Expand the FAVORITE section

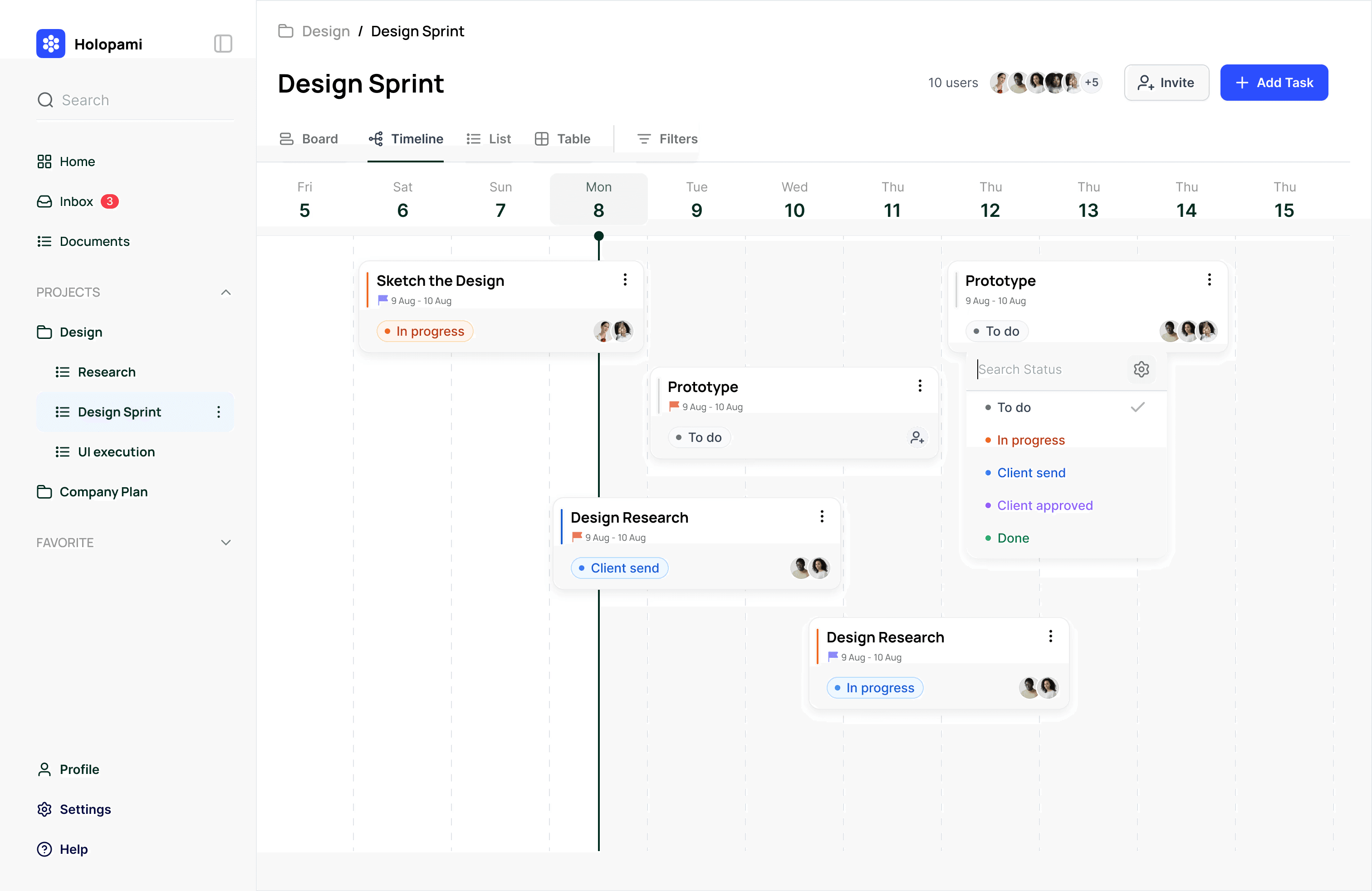[x=225, y=542]
